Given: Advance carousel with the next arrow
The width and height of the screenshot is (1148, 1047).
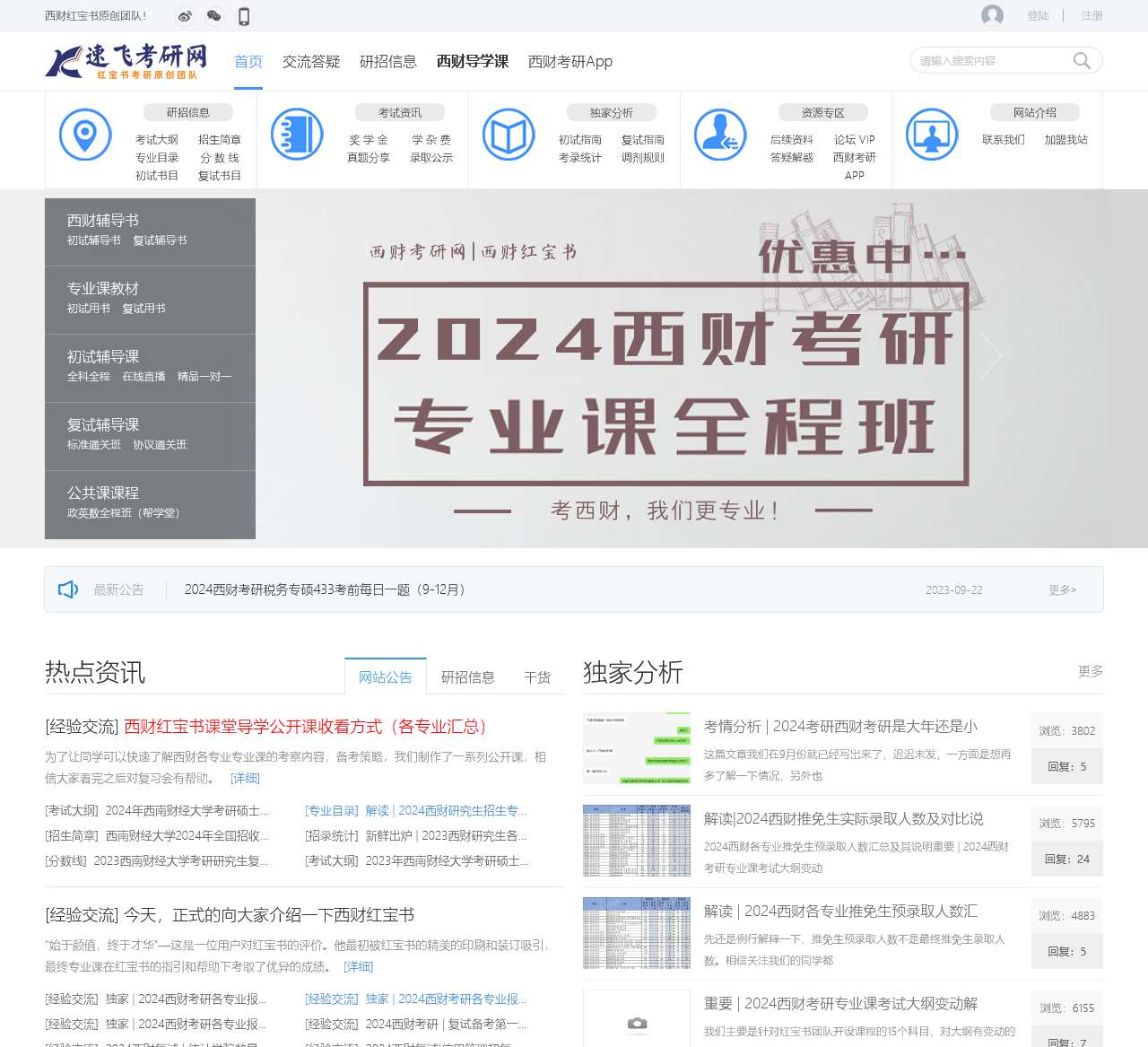Looking at the screenshot, I should coord(992,356).
